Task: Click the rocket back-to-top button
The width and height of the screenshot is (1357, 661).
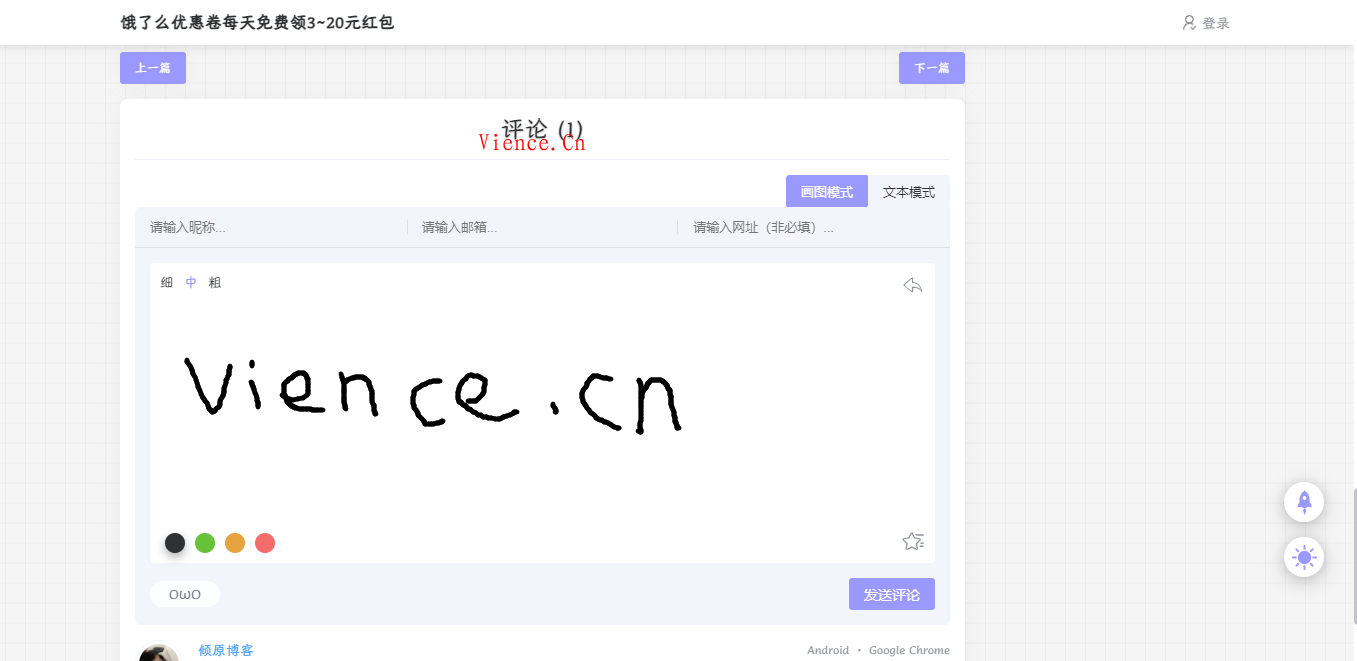Action: click(1303, 501)
